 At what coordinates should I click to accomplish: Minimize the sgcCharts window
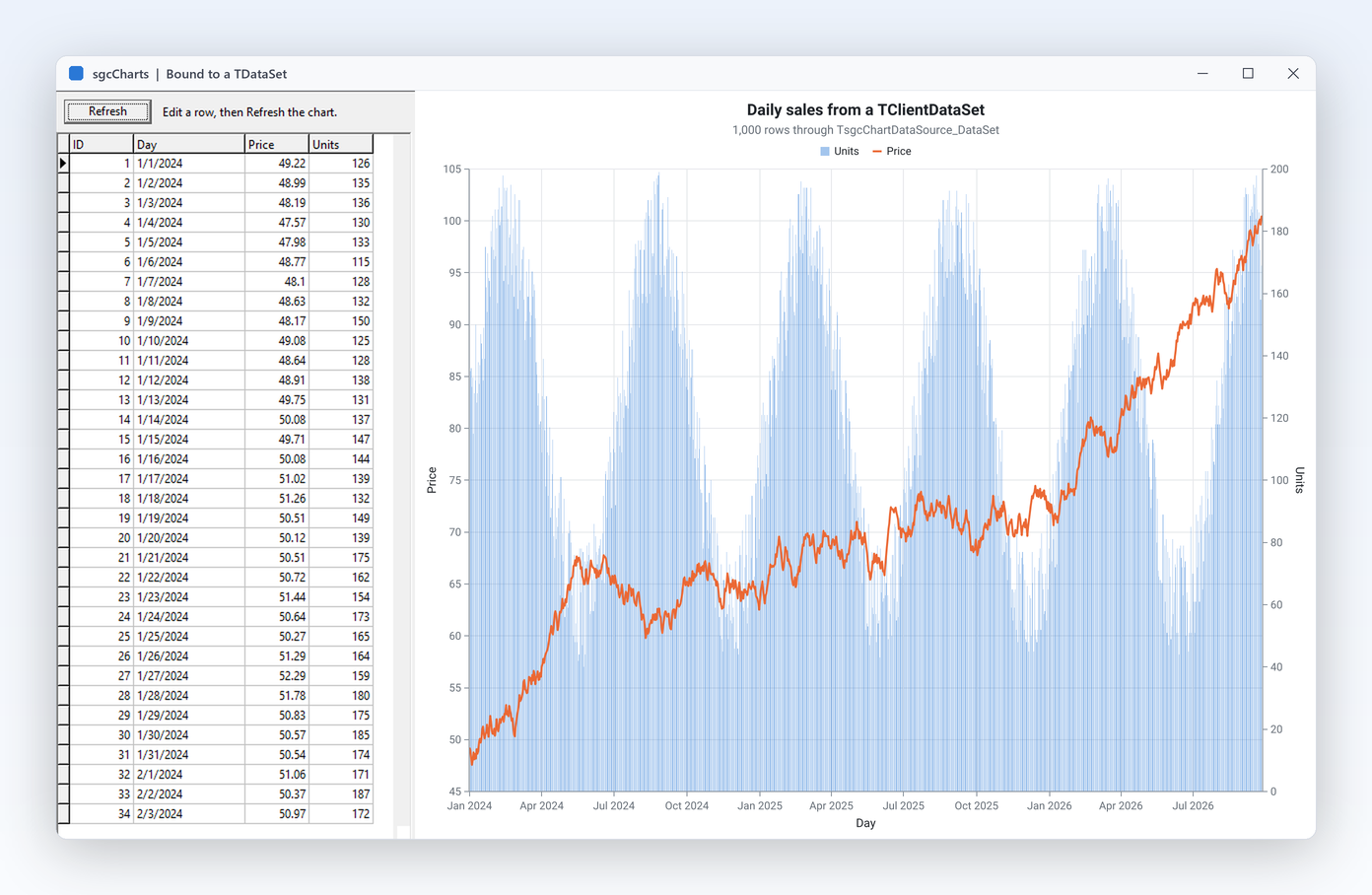click(x=1202, y=73)
